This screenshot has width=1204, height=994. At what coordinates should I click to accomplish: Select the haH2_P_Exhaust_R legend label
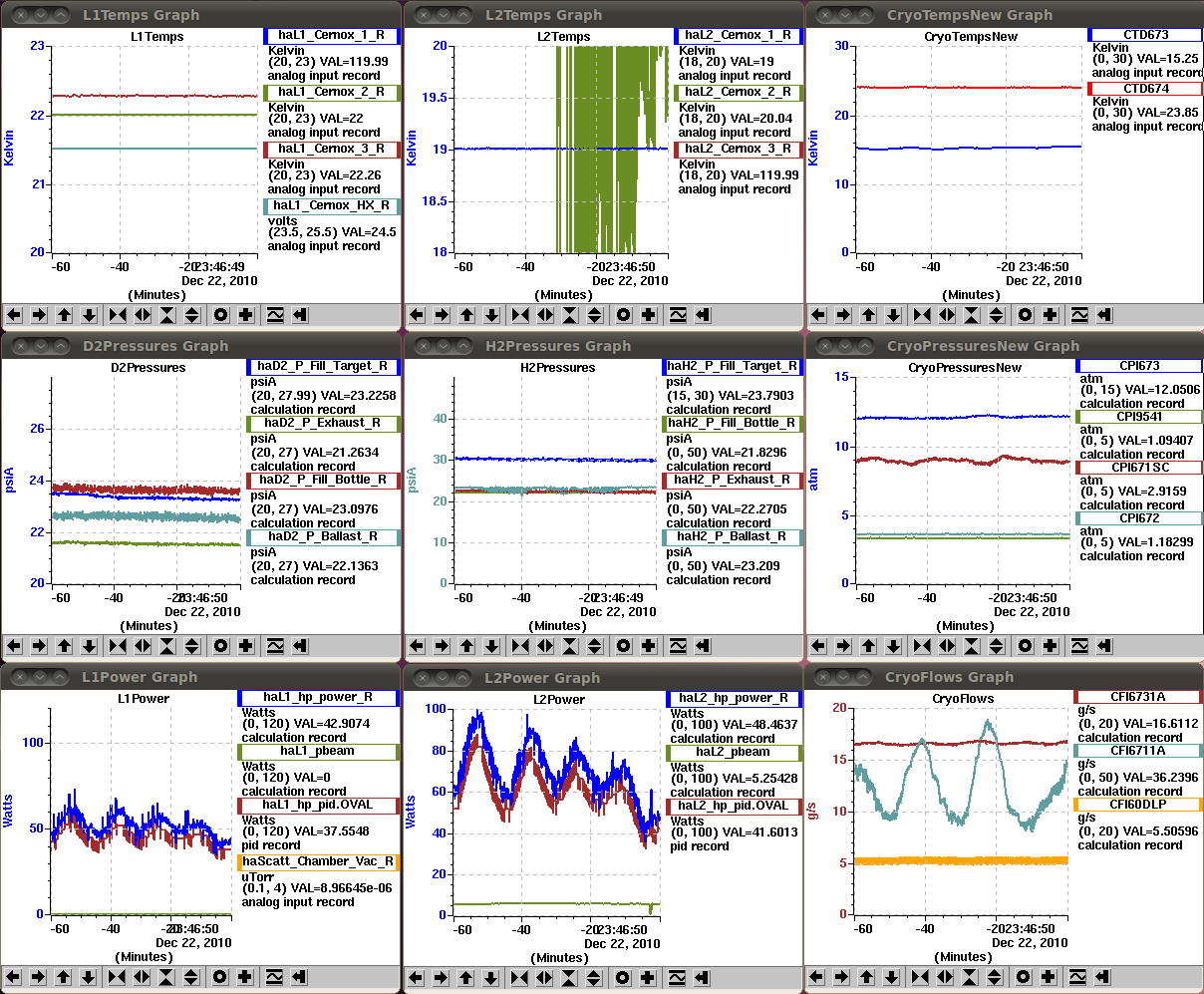tap(733, 480)
